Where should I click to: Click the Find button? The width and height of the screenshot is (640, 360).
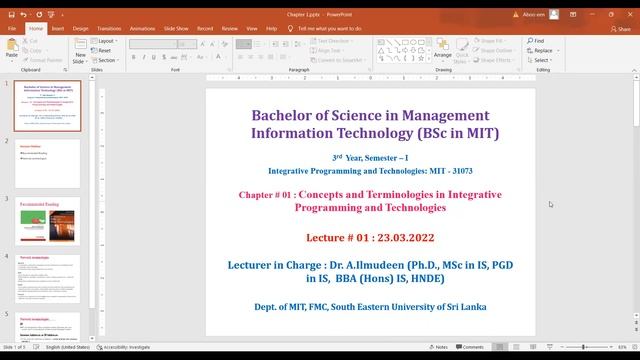[536, 41]
